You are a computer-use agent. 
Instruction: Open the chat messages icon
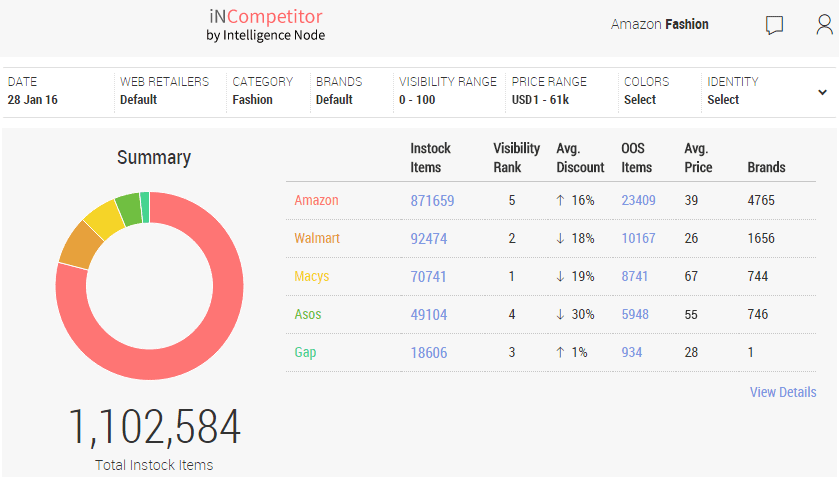point(774,25)
